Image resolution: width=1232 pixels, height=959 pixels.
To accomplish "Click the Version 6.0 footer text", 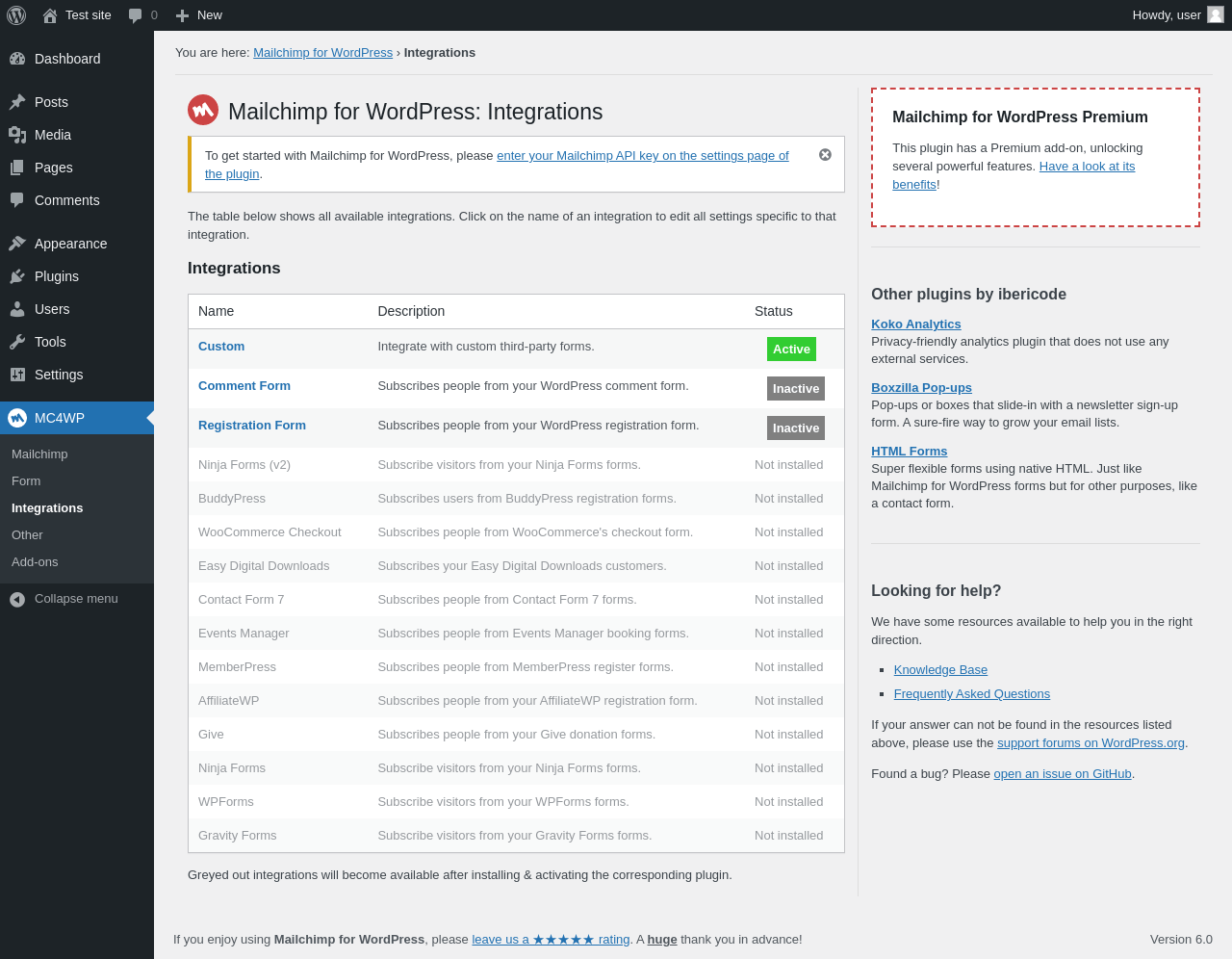I will (1181, 940).
